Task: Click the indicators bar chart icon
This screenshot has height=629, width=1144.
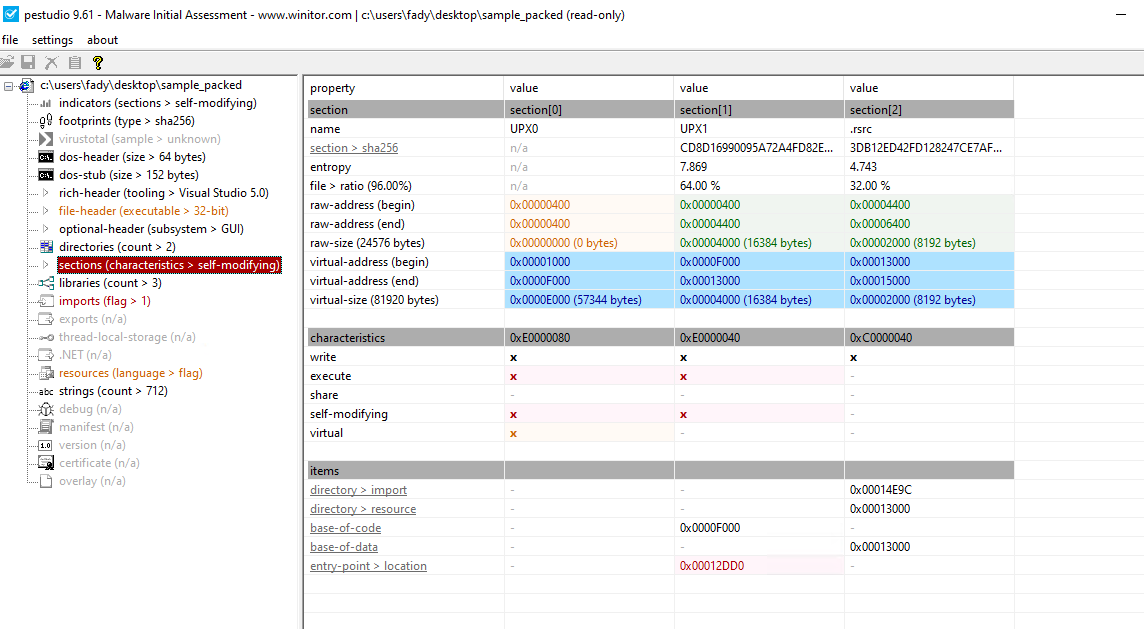Action: click(46, 104)
